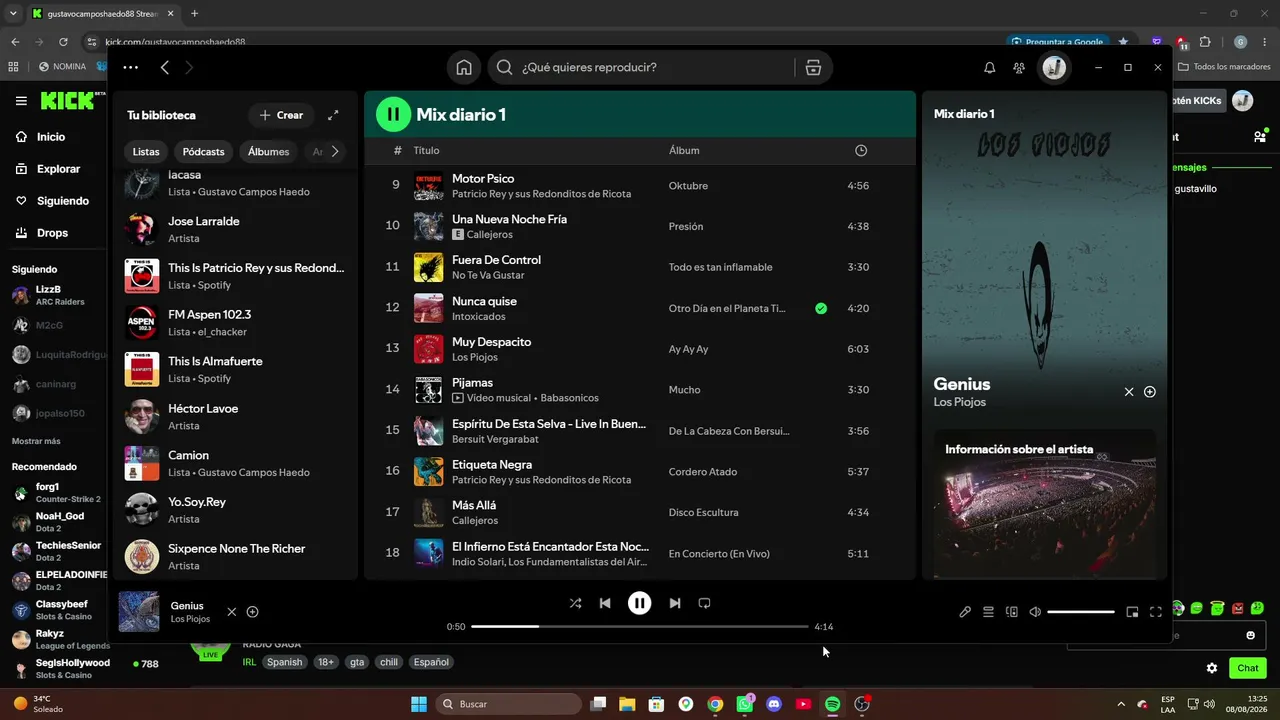
Task: Open the Kick hamburger menu
Action: (21, 101)
